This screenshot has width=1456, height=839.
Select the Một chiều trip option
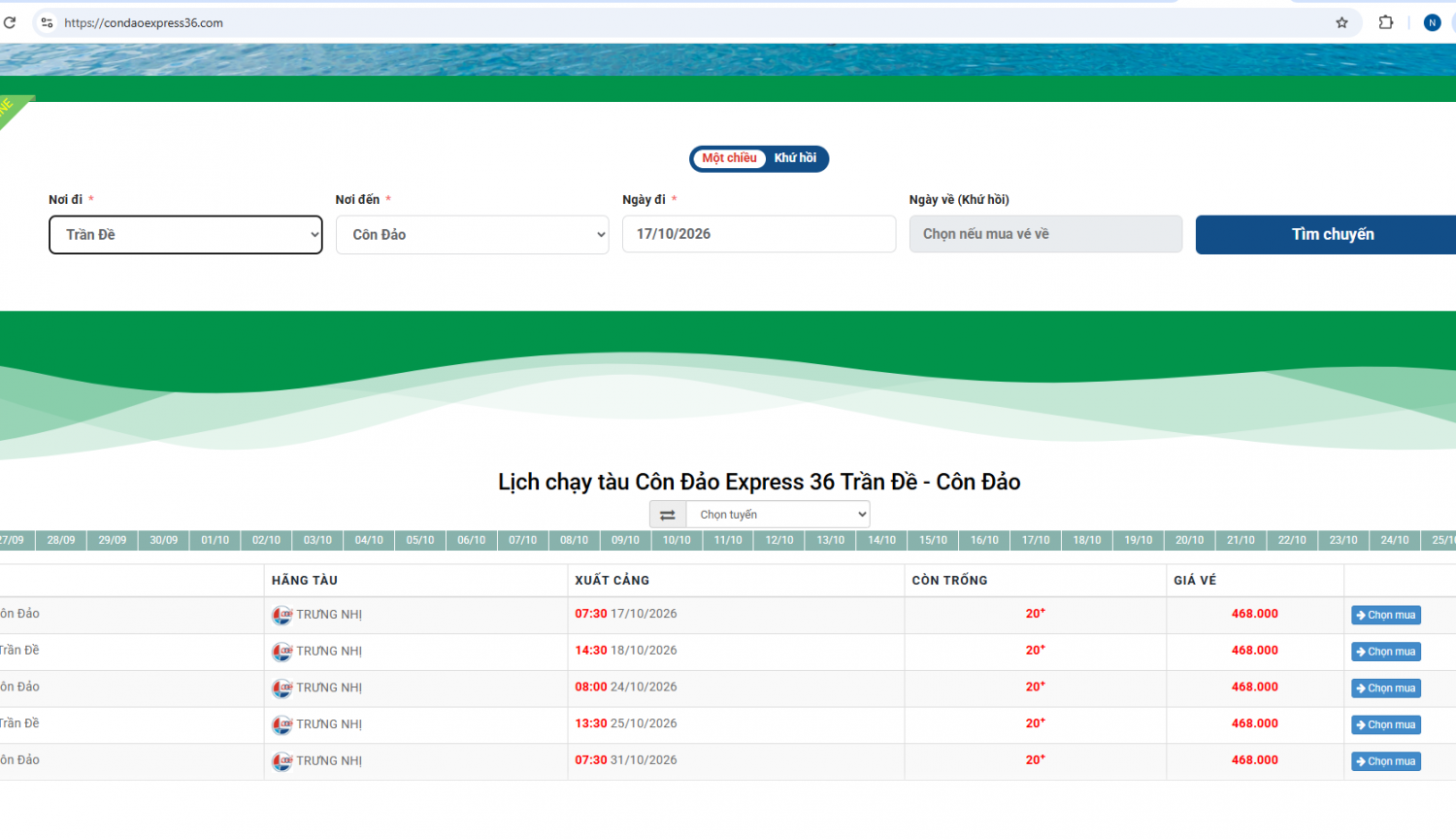click(729, 158)
